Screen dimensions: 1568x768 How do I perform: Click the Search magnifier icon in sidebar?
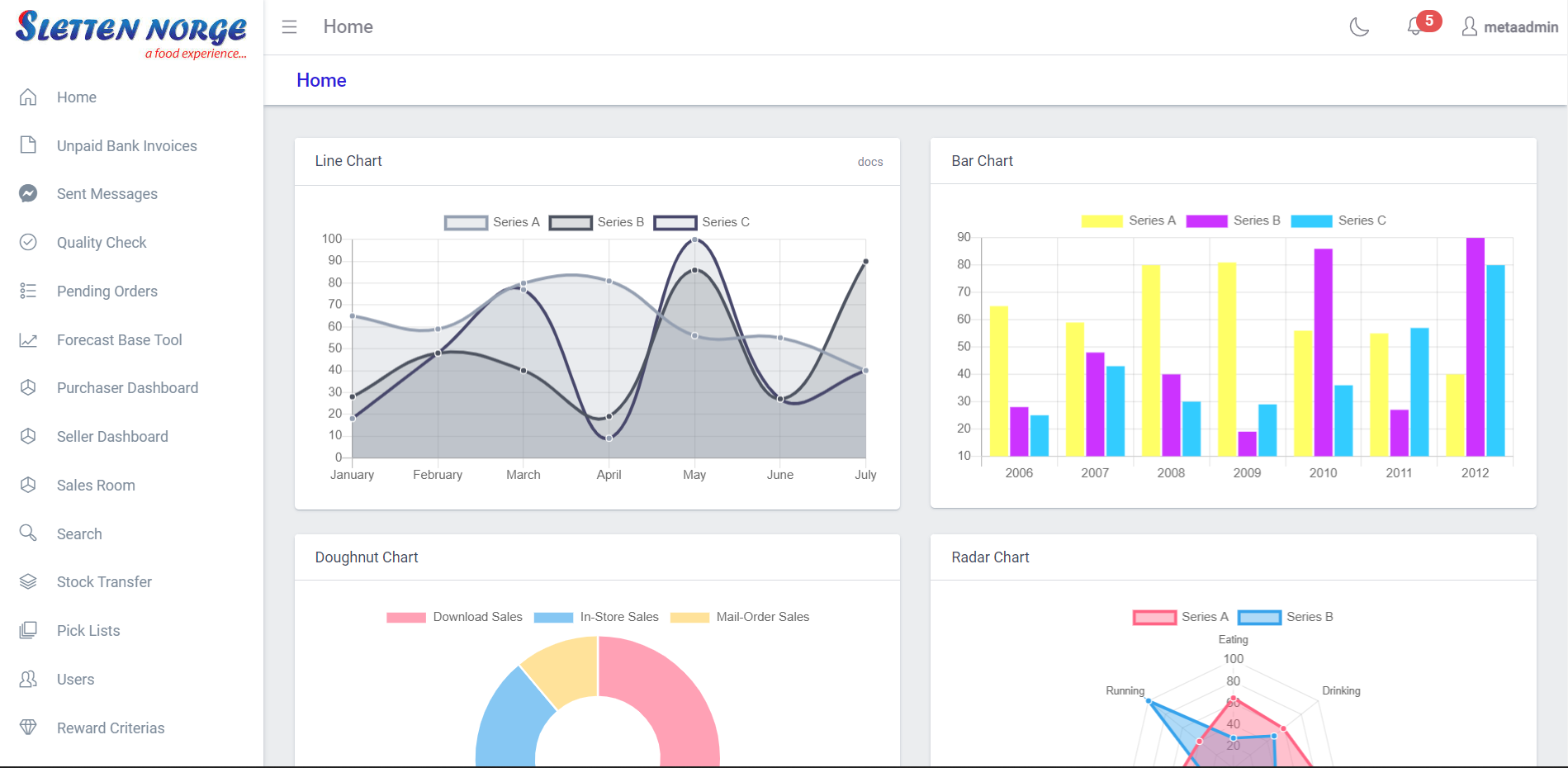pos(28,533)
